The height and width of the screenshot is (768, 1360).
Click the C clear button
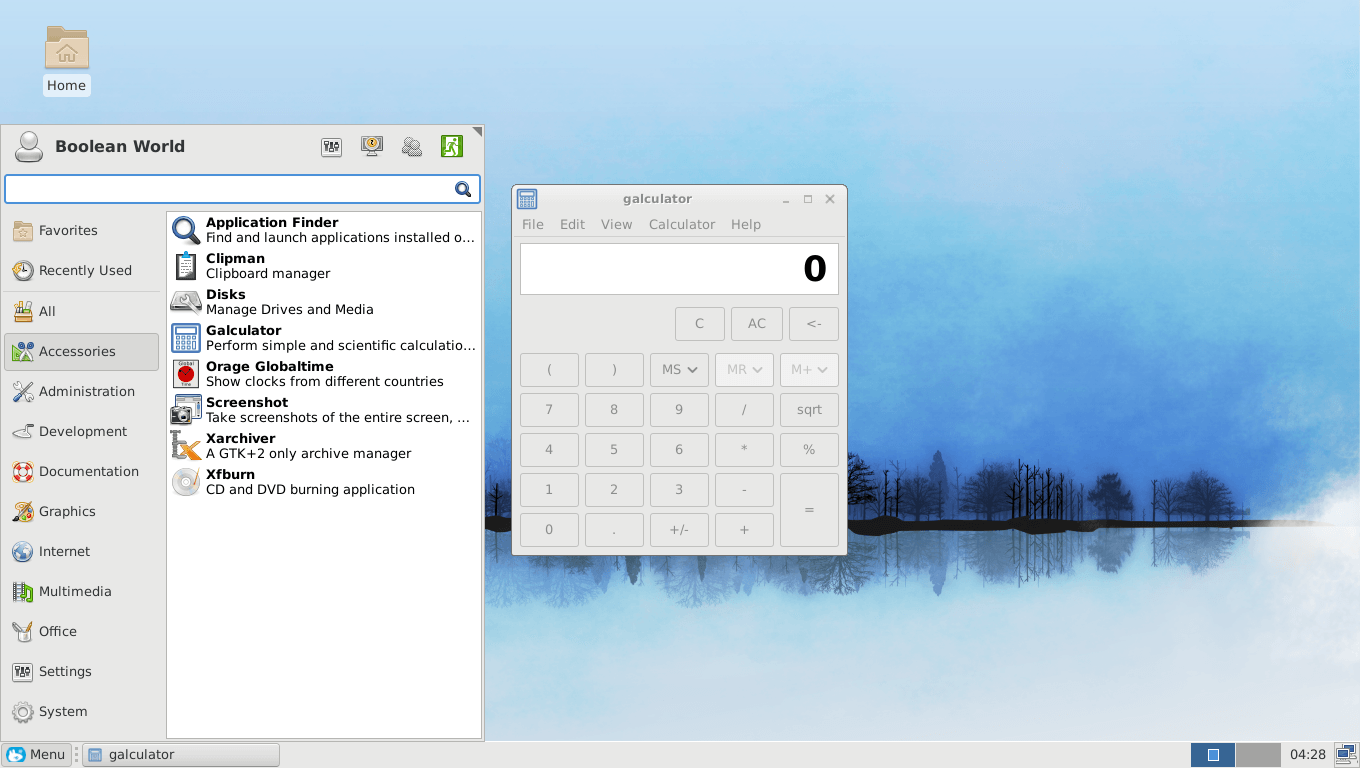pos(700,324)
